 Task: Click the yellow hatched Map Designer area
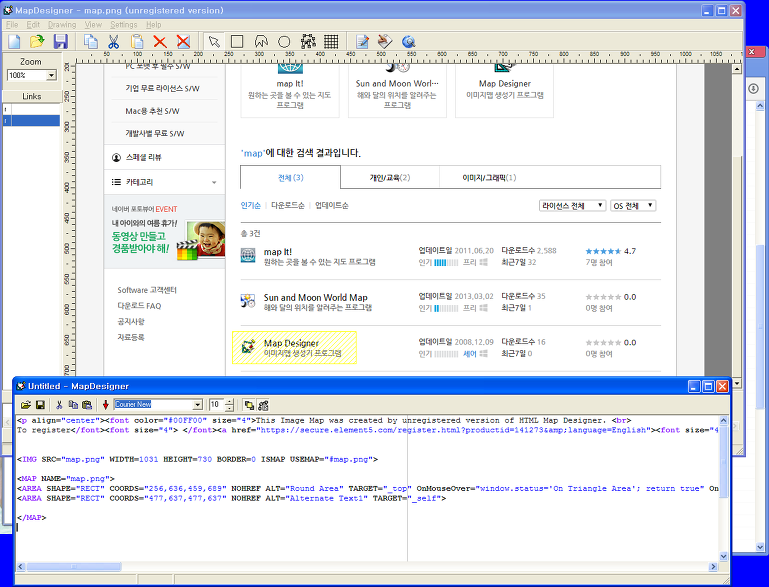(x=294, y=348)
